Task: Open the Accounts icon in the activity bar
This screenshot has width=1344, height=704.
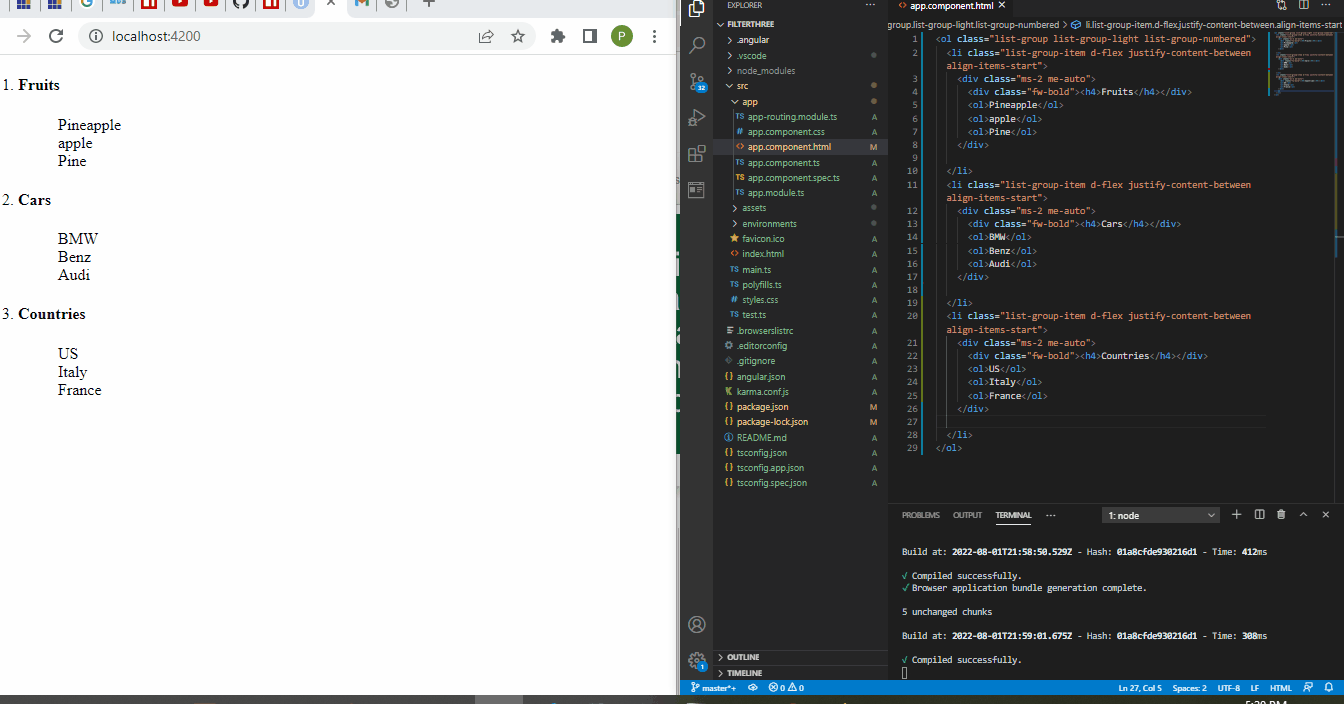Action: 697,625
